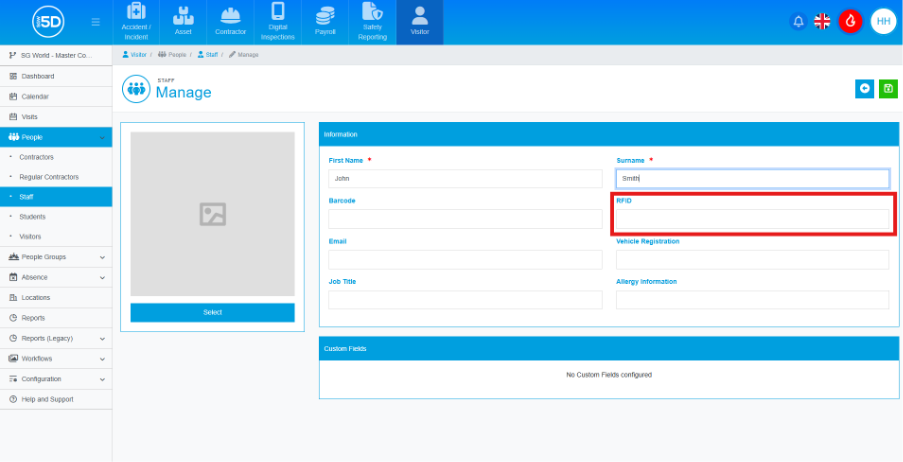Viewport: 903px width, 462px height.
Task: Click the 5D logo
Action: point(48,22)
